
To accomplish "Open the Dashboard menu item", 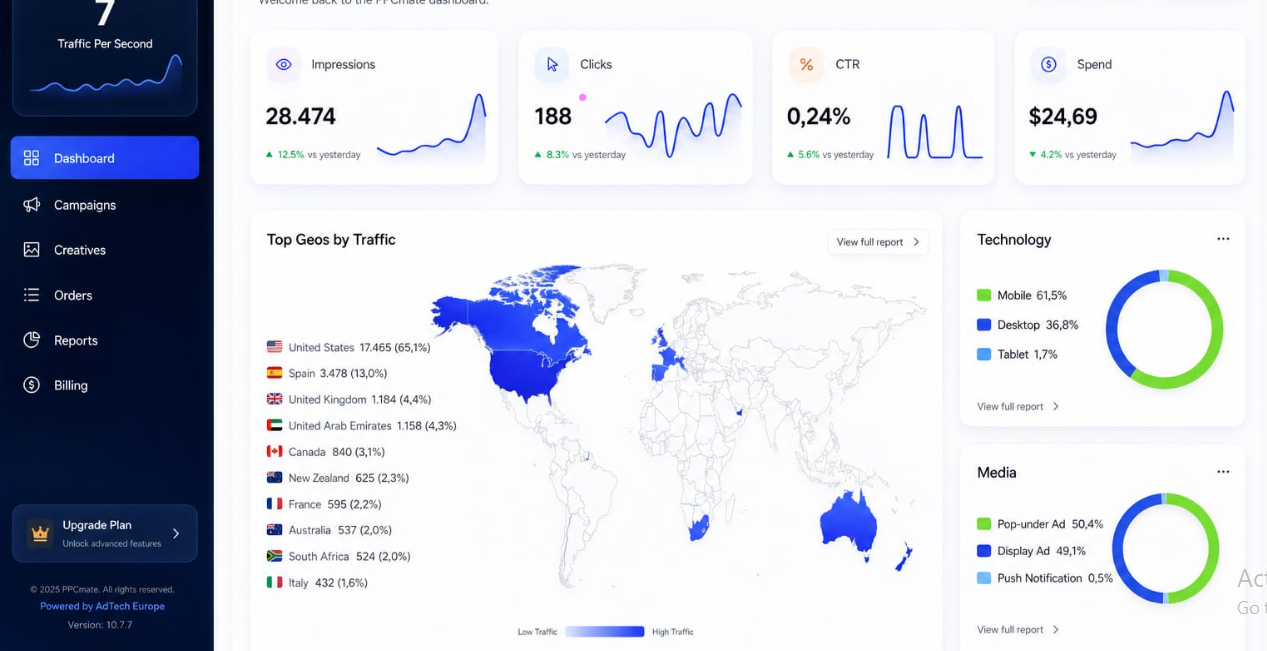I will pyautogui.click(x=105, y=158).
